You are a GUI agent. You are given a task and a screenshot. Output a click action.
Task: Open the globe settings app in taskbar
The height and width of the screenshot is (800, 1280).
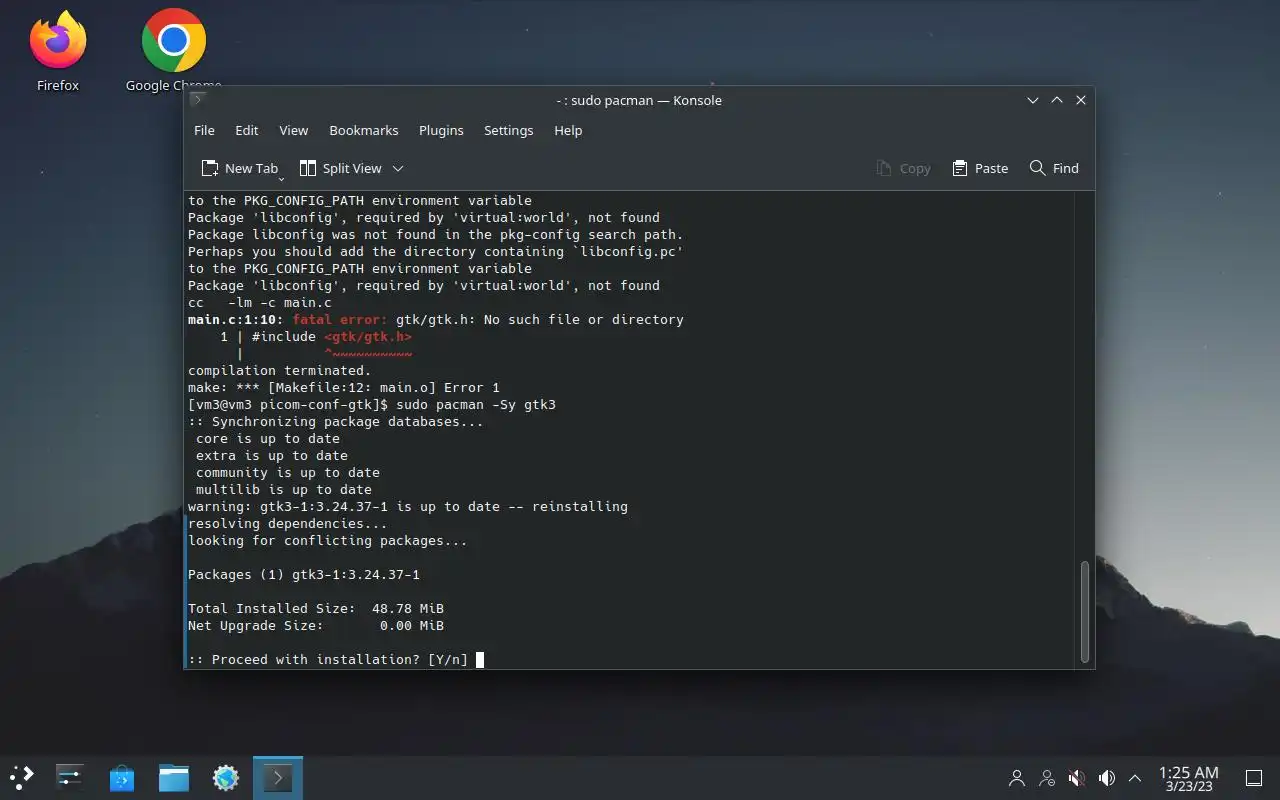[x=225, y=777]
